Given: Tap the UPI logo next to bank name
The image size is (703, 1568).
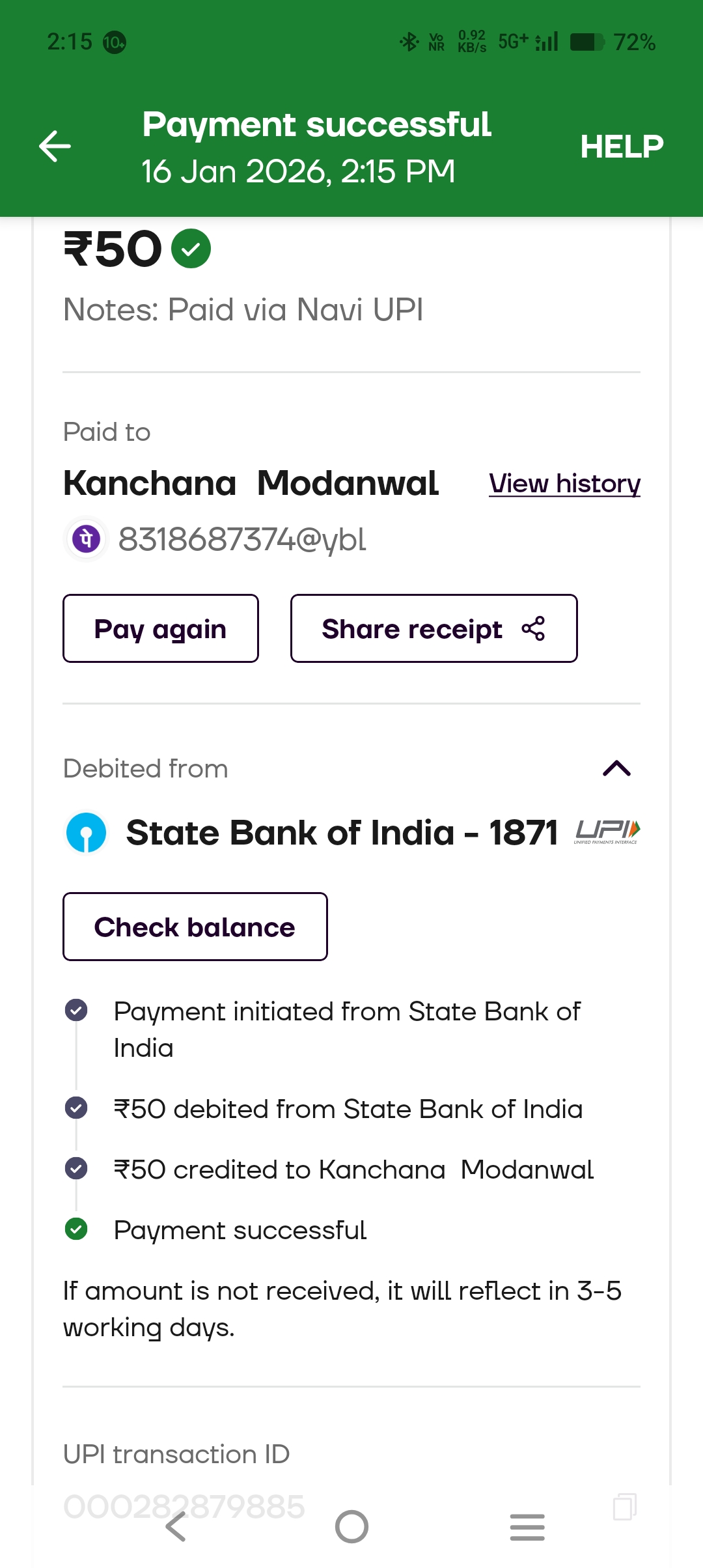Looking at the screenshot, I should (607, 832).
